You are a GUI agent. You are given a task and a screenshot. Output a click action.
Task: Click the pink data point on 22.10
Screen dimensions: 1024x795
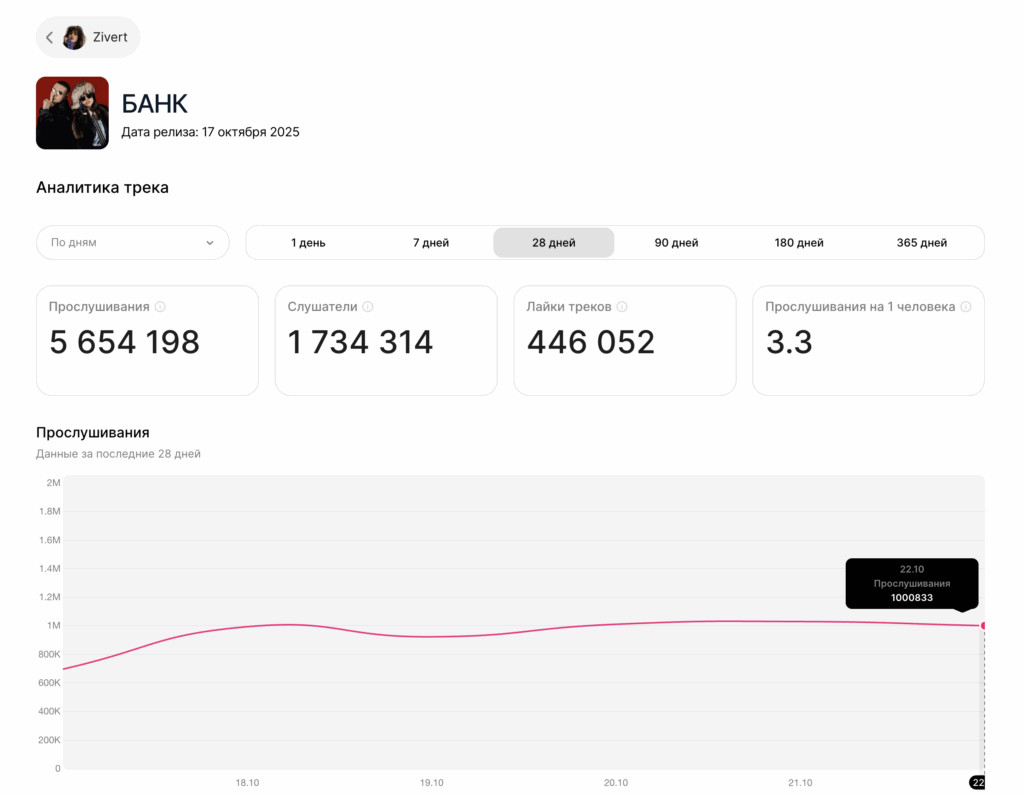coord(983,625)
